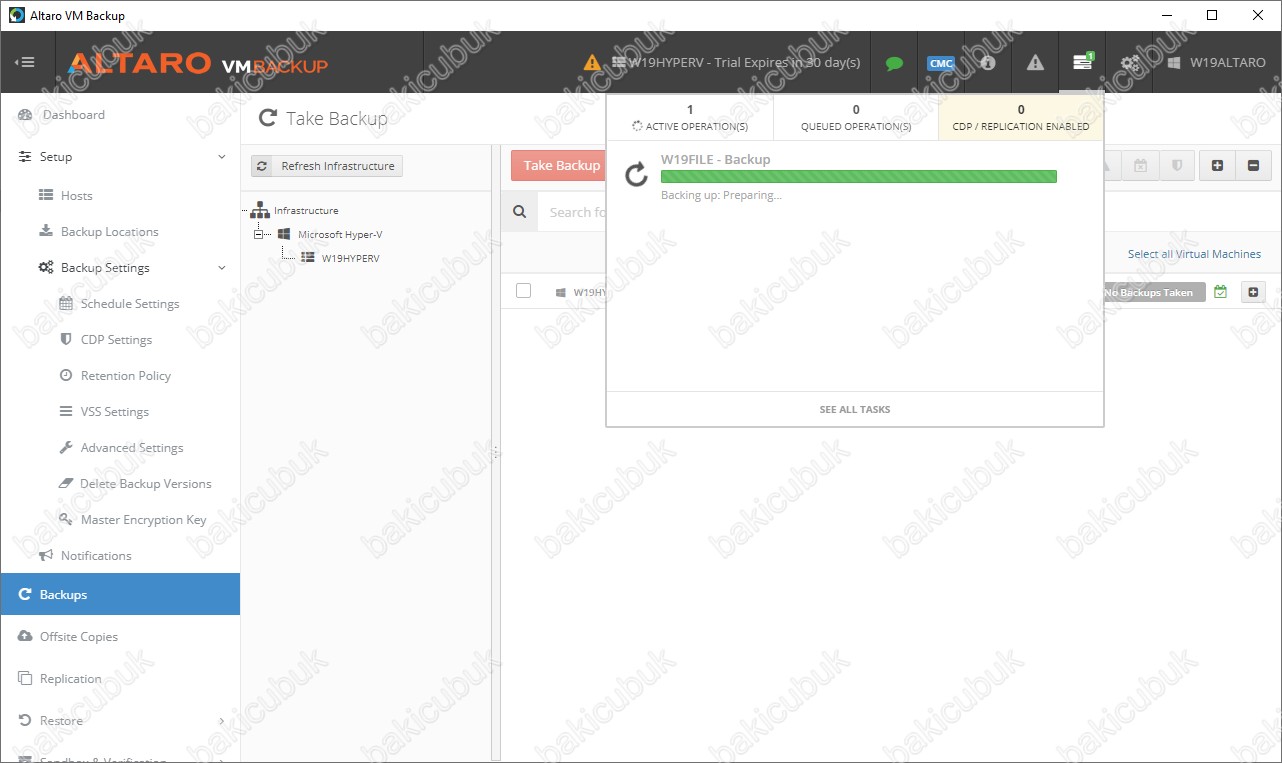The height and width of the screenshot is (763, 1282).
Task: Click the panel splitter handle
Action: [495, 452]
